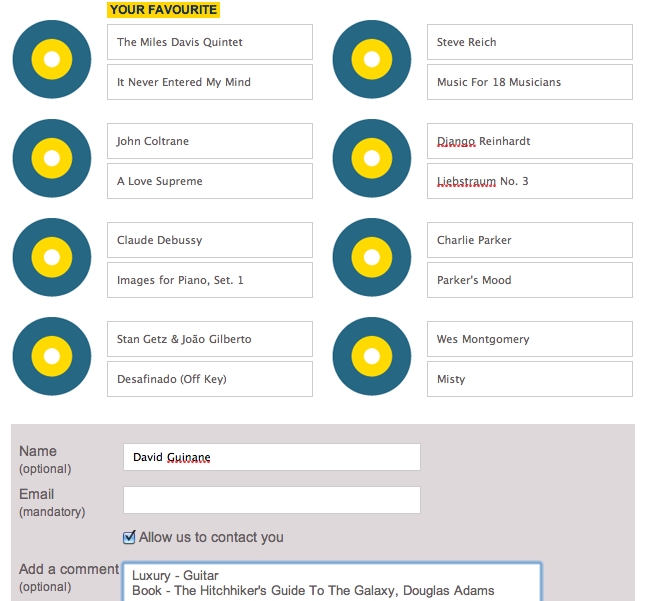Viewport: 647px width, 601px height.
Task: Uncheck Allow us to contact you checkbox
Action: pos(129,537)
